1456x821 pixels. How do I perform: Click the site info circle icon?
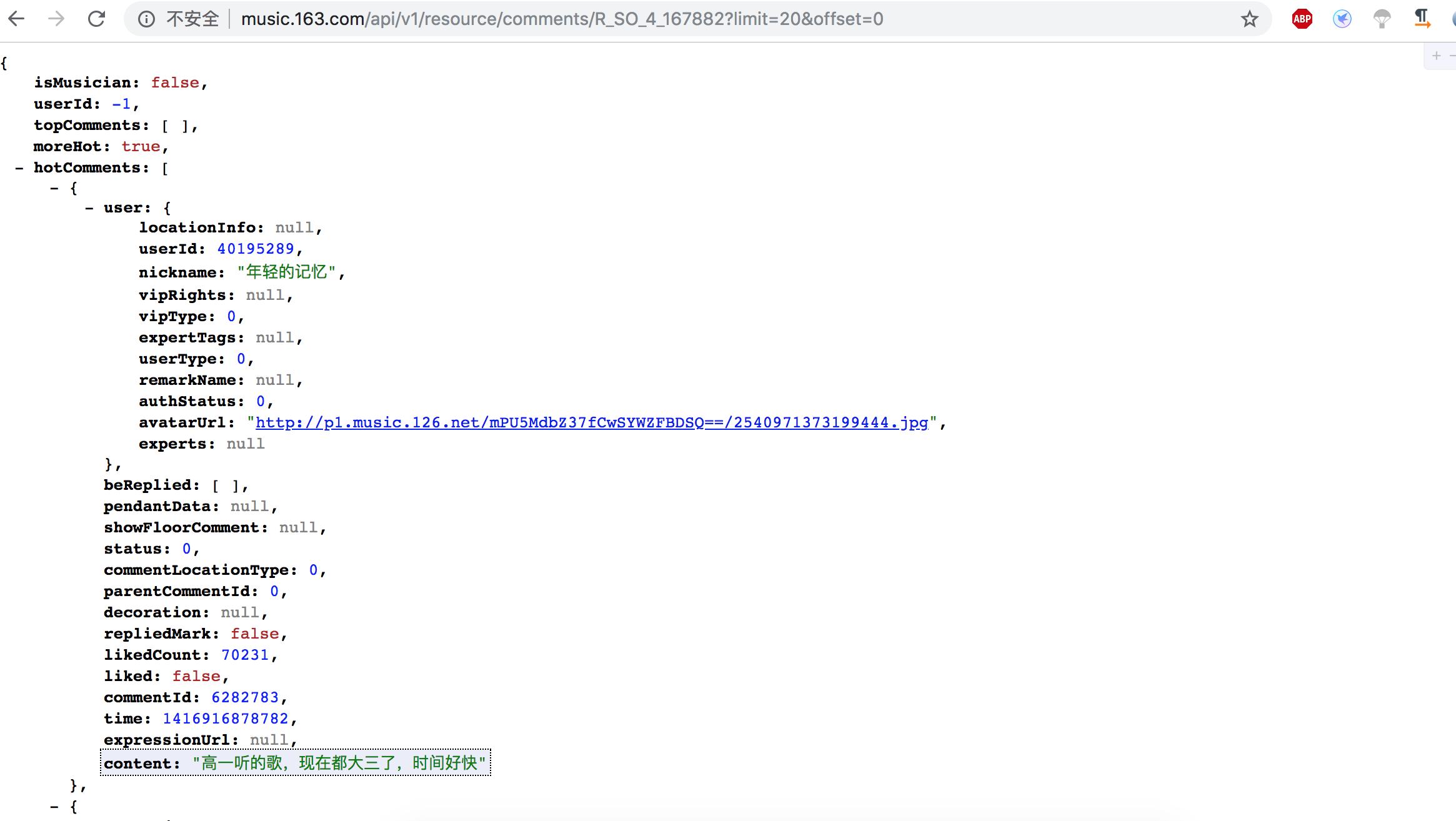click(146, 19)
